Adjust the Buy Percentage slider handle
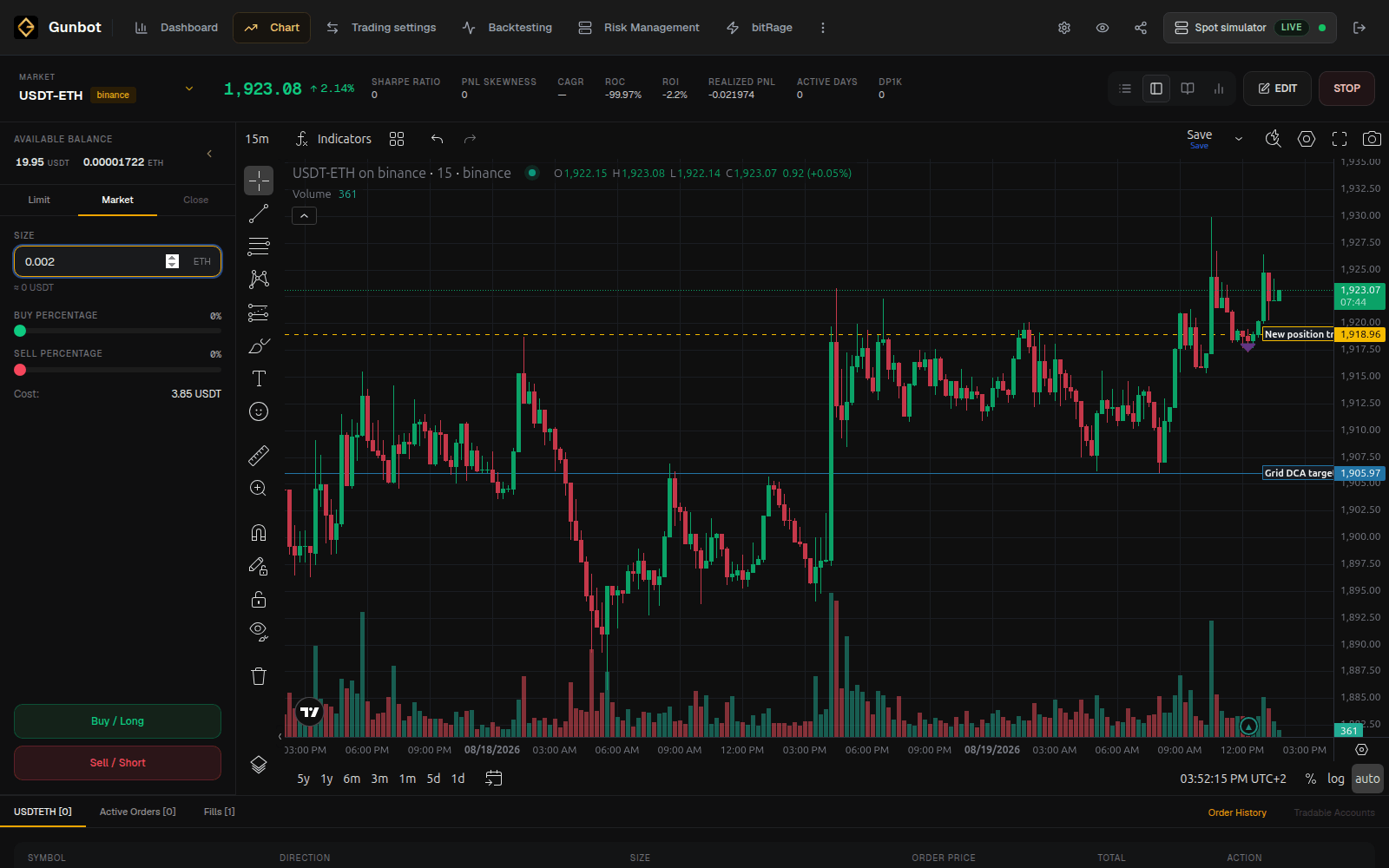 point(20,331)
